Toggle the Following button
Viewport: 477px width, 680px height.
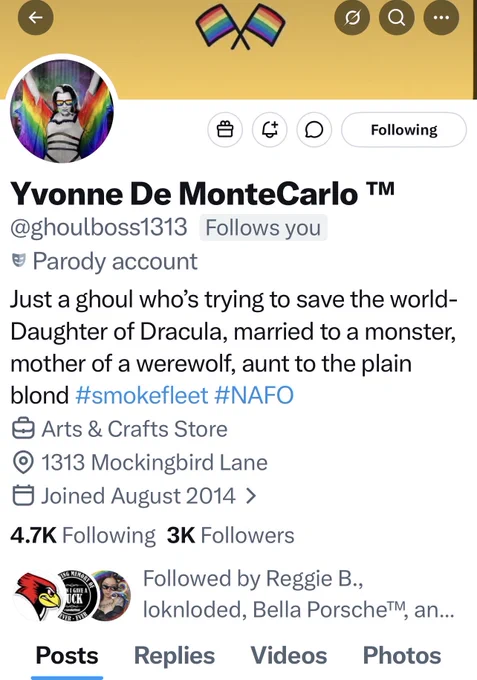point(404,130)
